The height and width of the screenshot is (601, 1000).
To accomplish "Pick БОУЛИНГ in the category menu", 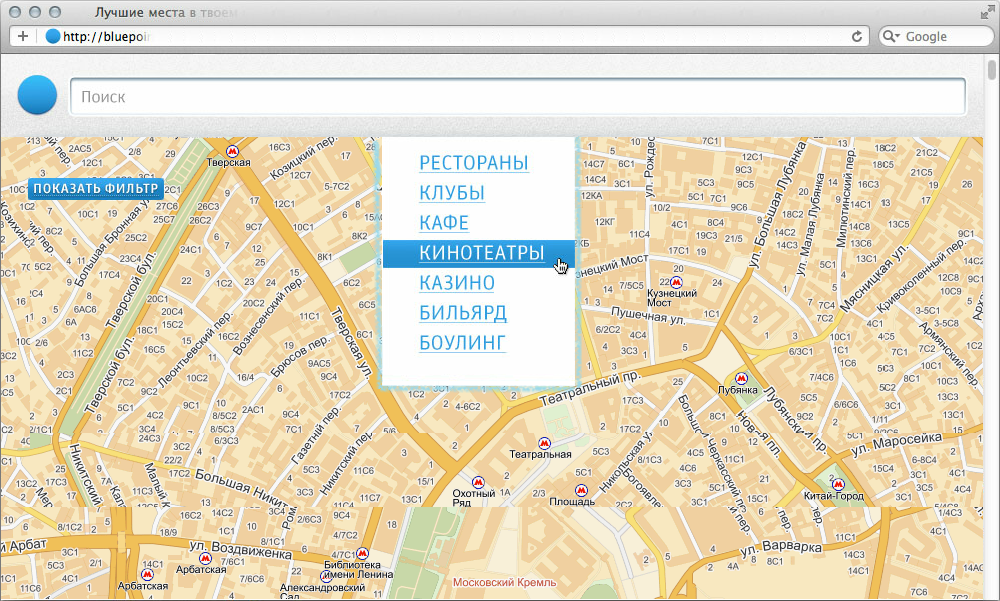I will point(462,343).
